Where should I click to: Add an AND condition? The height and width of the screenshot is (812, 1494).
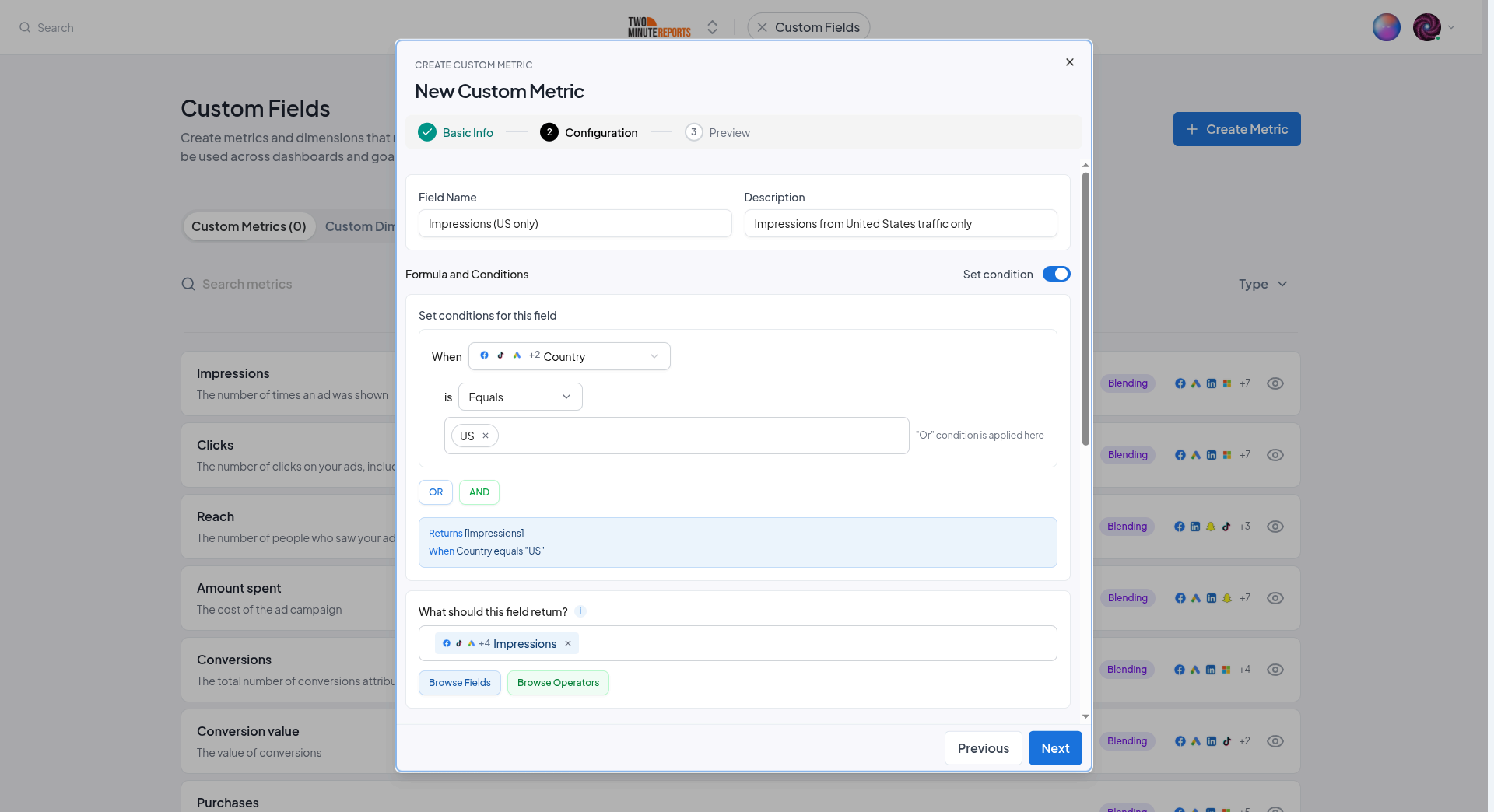[x=479, y=492]
